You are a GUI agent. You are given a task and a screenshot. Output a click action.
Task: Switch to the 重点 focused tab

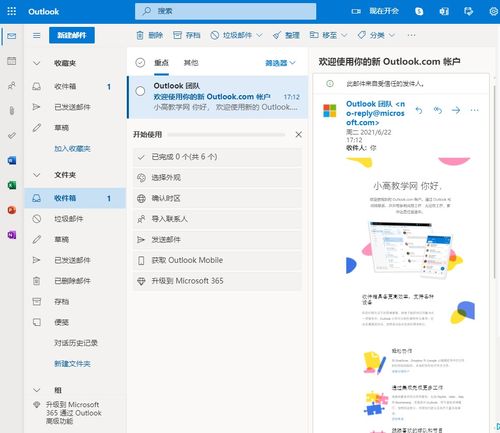161,63
